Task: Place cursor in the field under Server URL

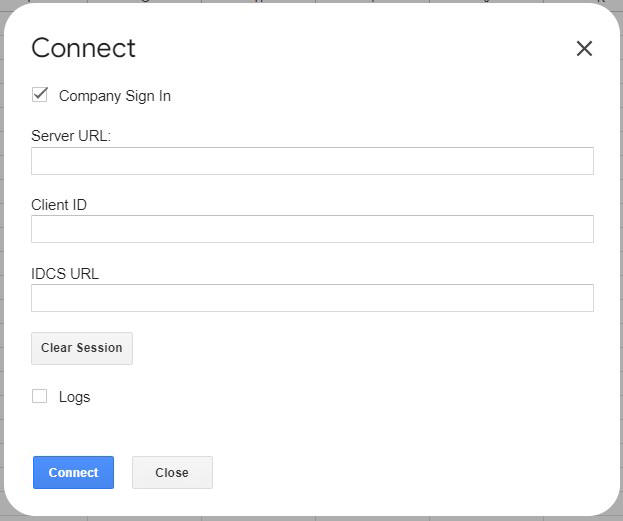Action: point(312,161)
